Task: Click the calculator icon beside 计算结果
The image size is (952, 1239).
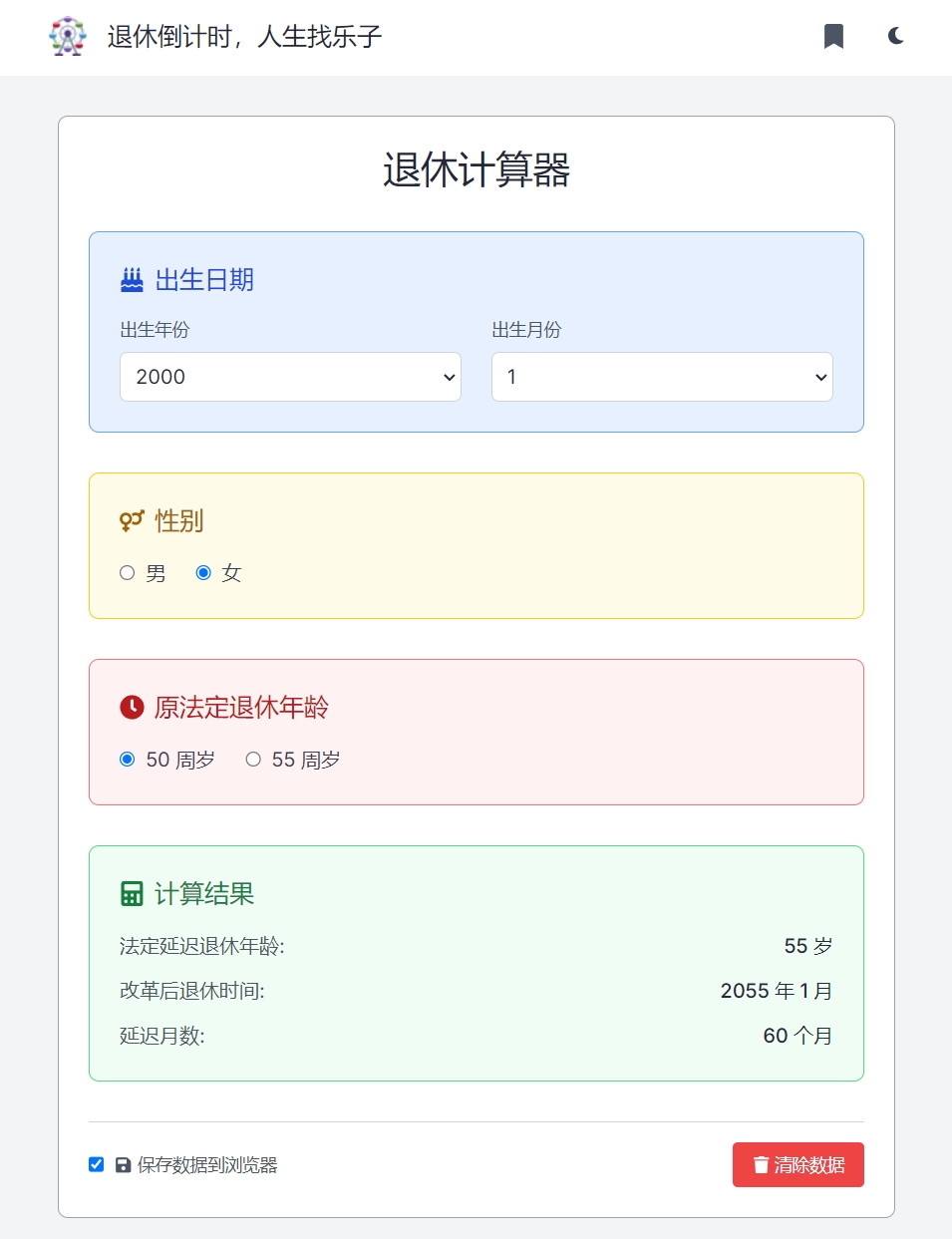Action: coord(130,893)
